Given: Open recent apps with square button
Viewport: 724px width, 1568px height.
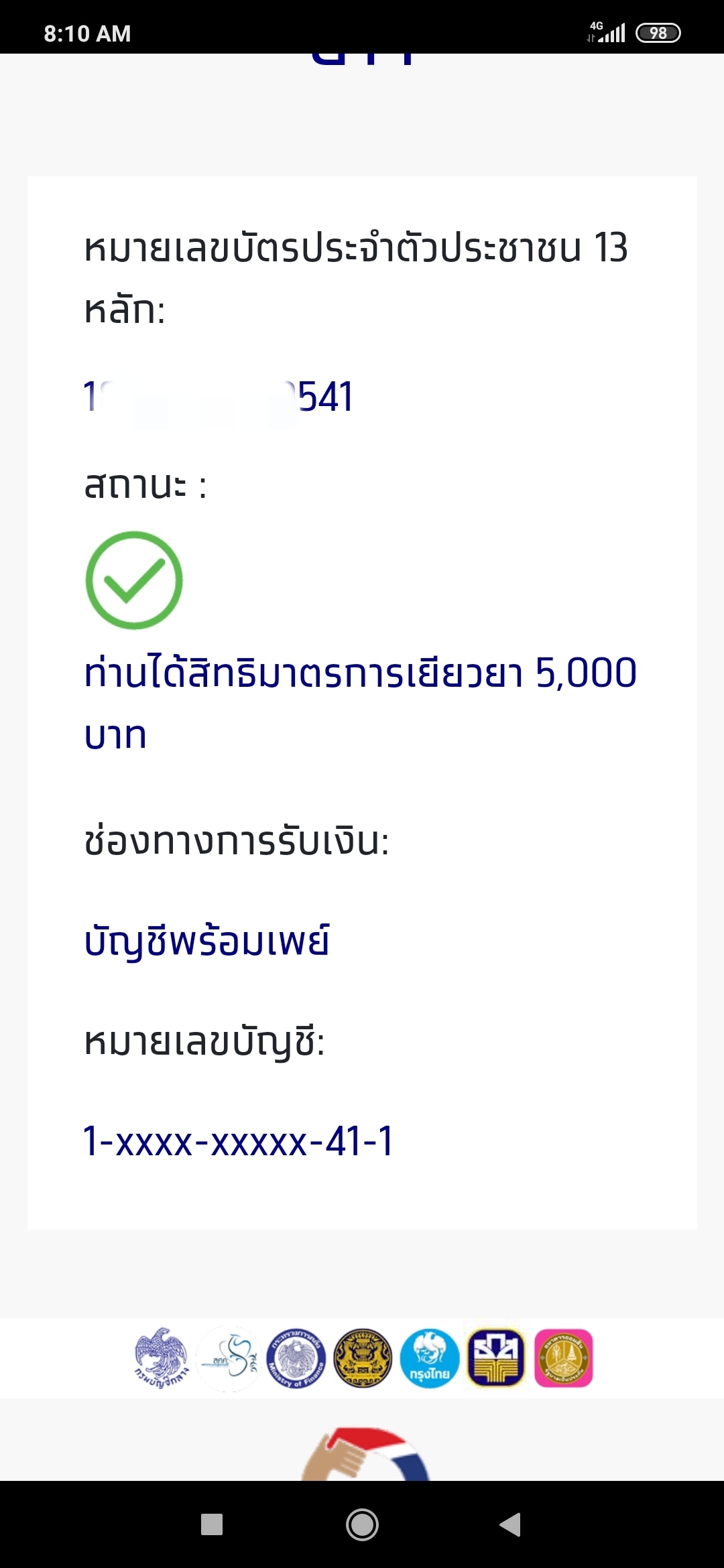Looking at the screenshot, I should point(212,1524).
